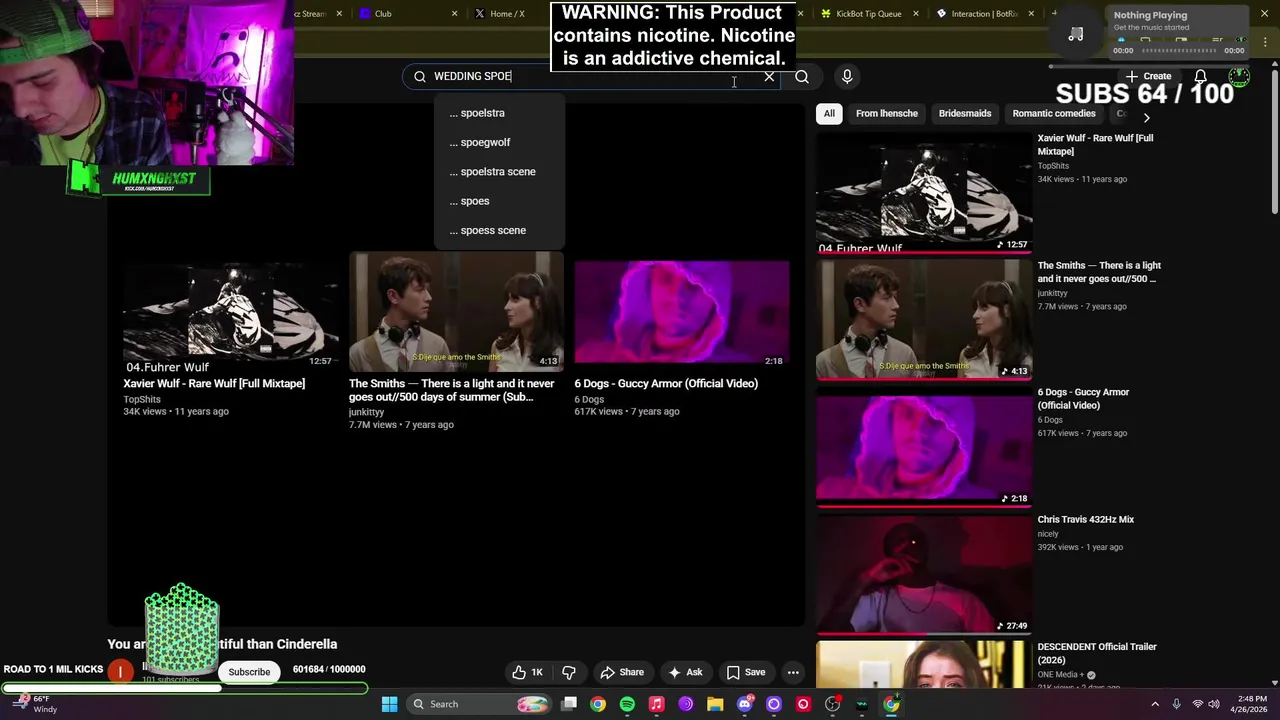Open Apple Music taskbar icon
1280x720 pixels.
656,704
